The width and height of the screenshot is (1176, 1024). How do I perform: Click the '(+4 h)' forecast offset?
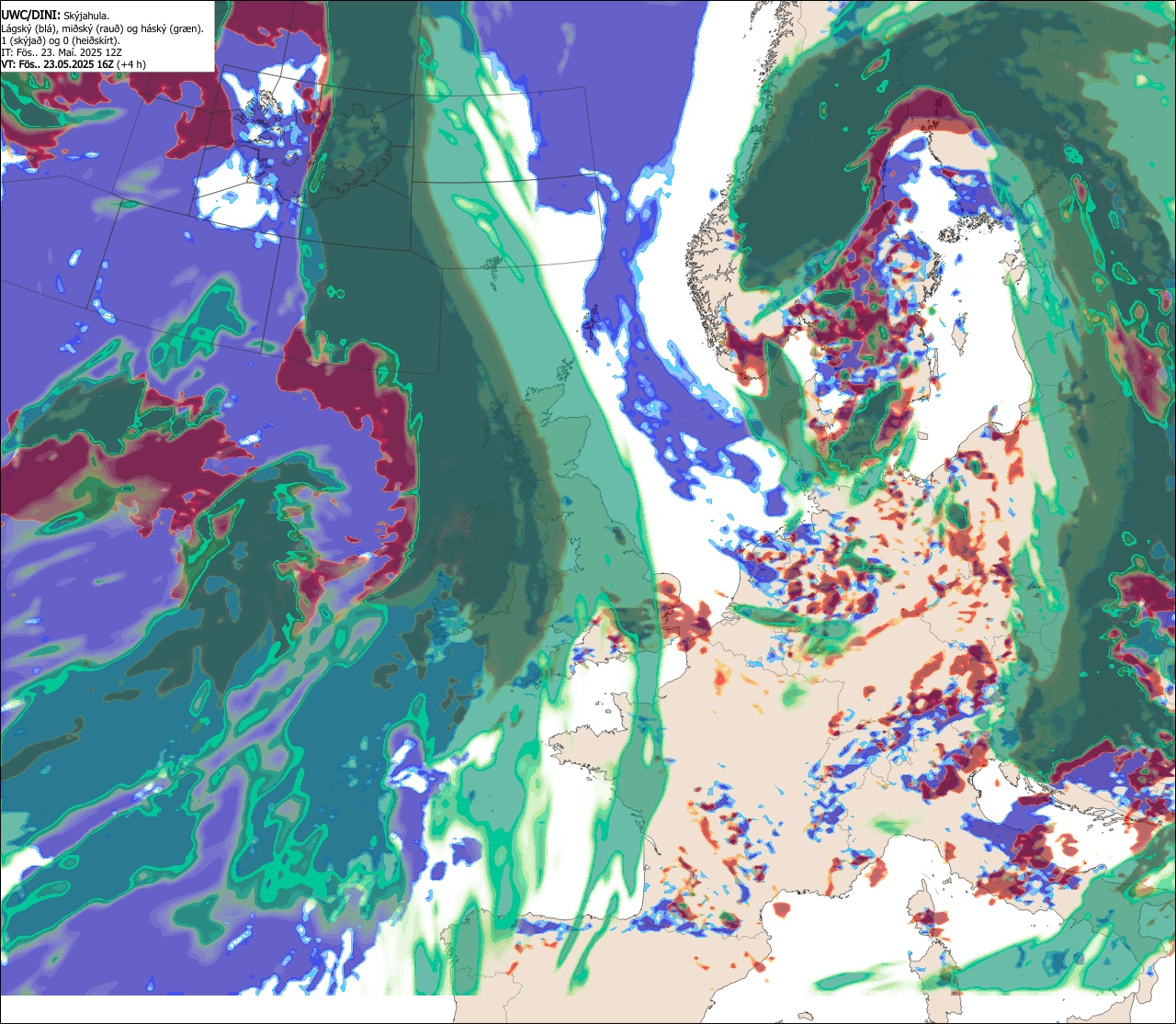[x=131, y=65]
